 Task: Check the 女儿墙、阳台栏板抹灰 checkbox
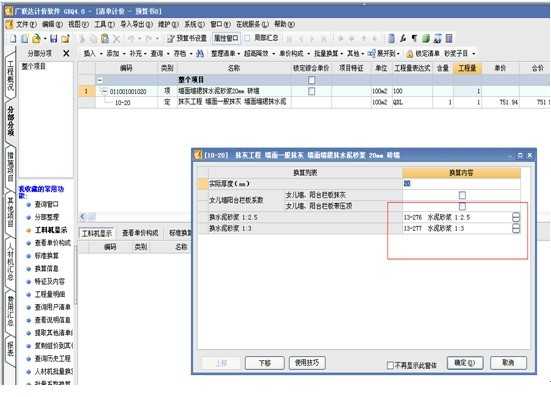tap(462, 195)
